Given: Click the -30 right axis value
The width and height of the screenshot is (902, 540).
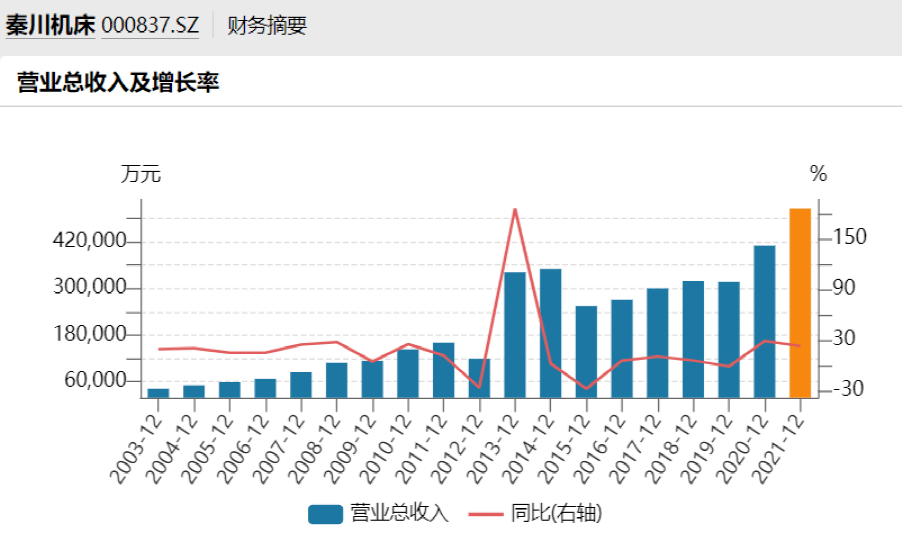Looking at the screenshot, I should [x=849, y=389].
